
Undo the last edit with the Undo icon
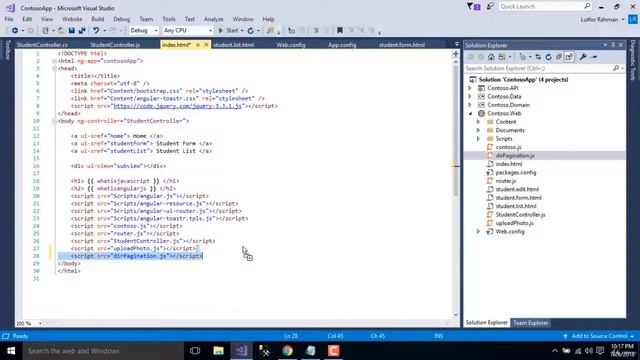click(x=96, y=31)
